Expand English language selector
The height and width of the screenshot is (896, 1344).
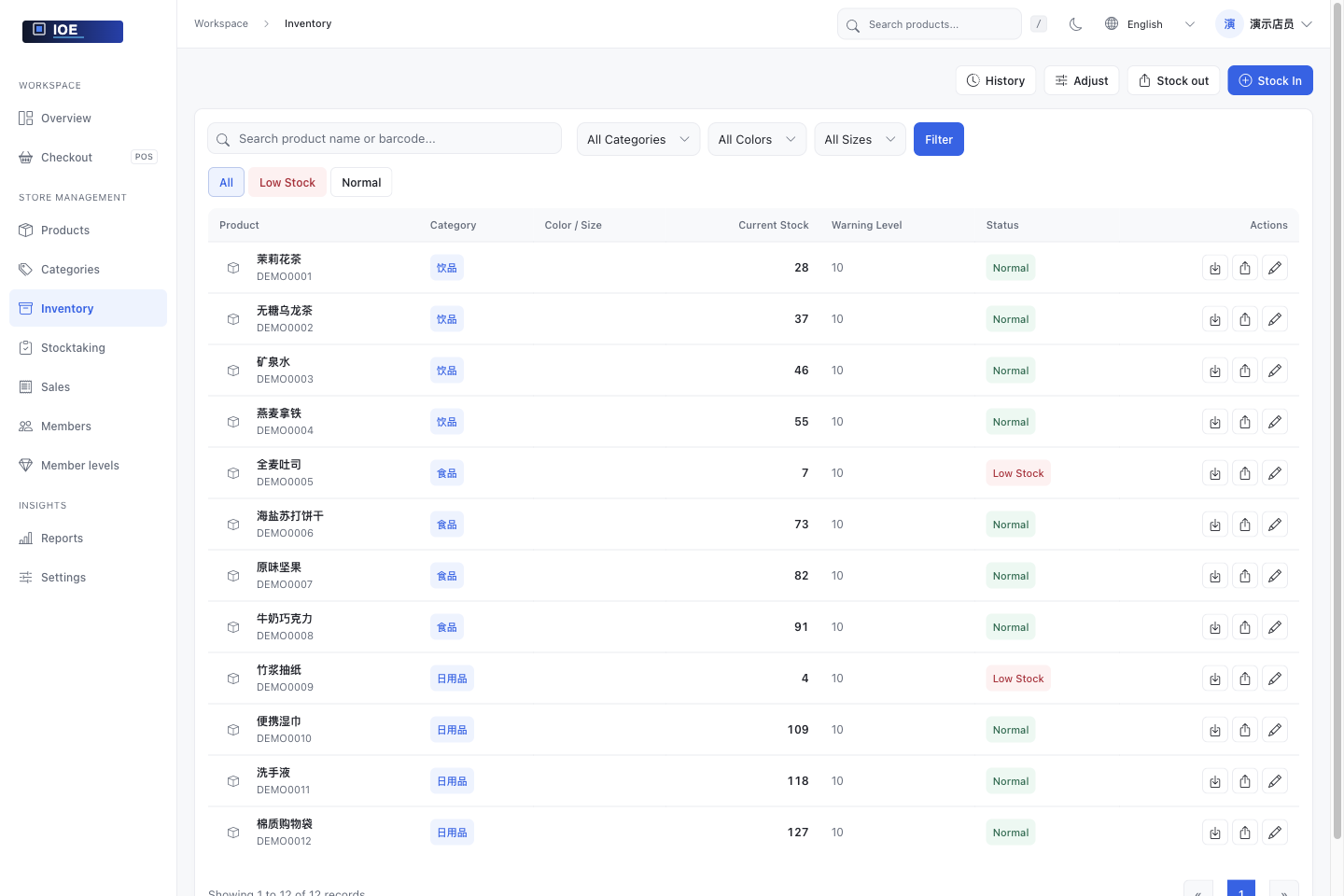pos(1150,24)
